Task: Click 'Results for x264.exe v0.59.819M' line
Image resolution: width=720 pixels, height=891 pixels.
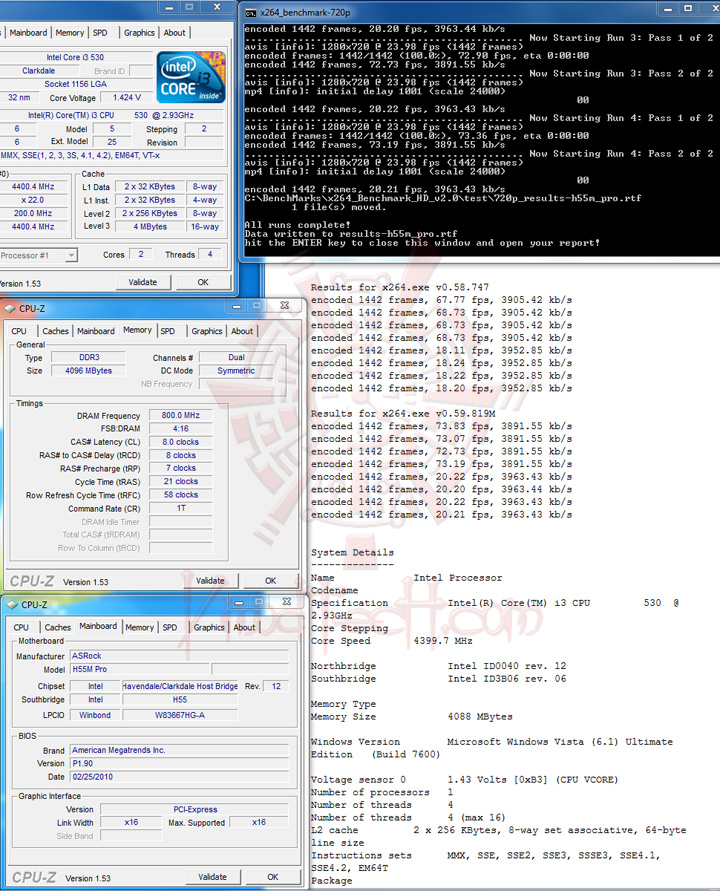Action: pos(403,414)
